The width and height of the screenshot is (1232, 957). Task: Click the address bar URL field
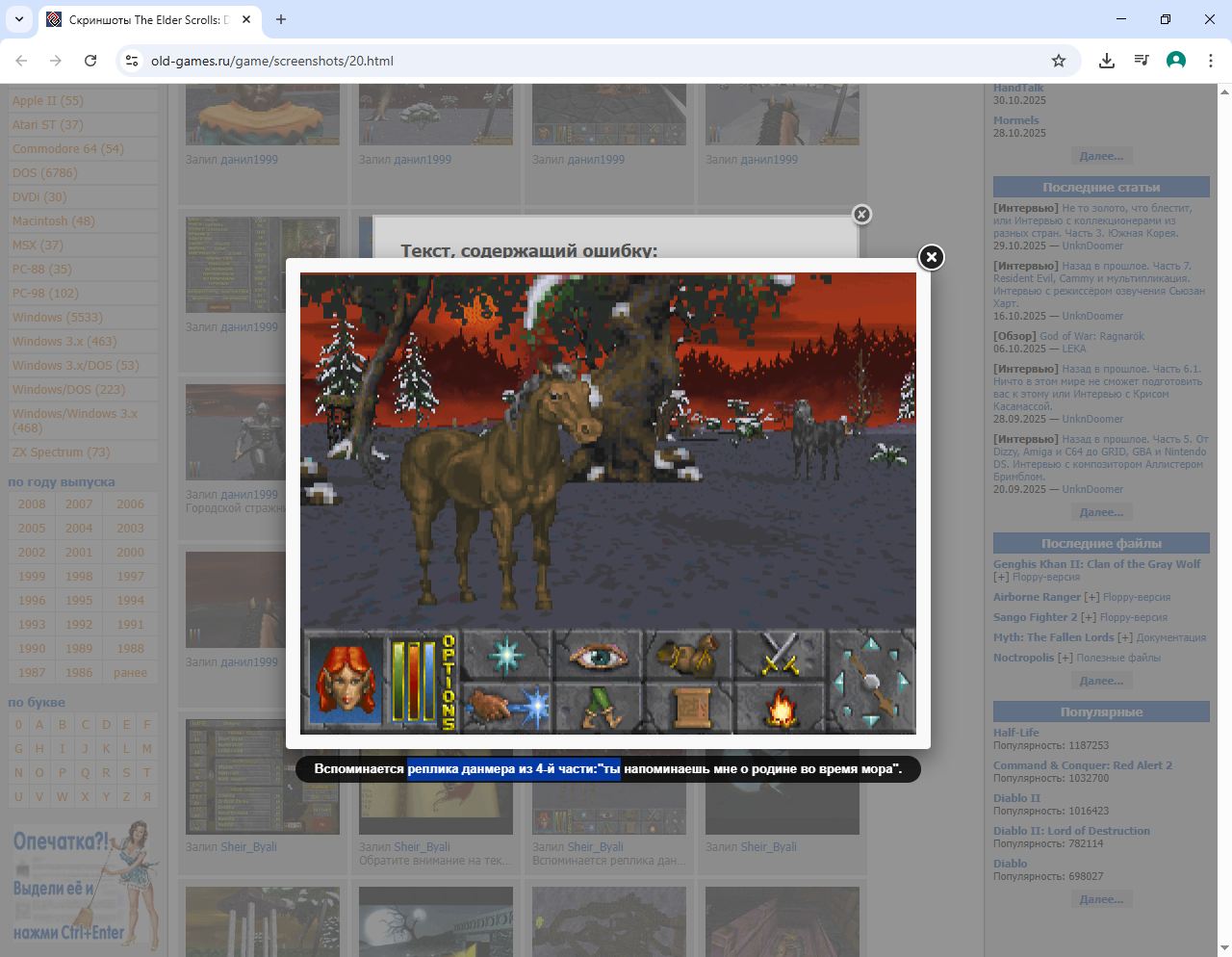tap(577, 61)
